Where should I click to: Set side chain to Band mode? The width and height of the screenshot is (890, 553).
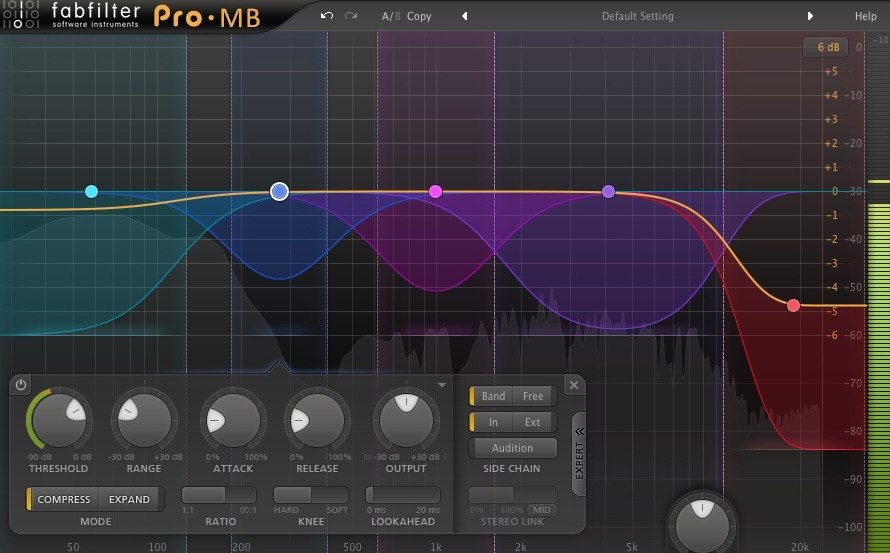pos(492,396)
